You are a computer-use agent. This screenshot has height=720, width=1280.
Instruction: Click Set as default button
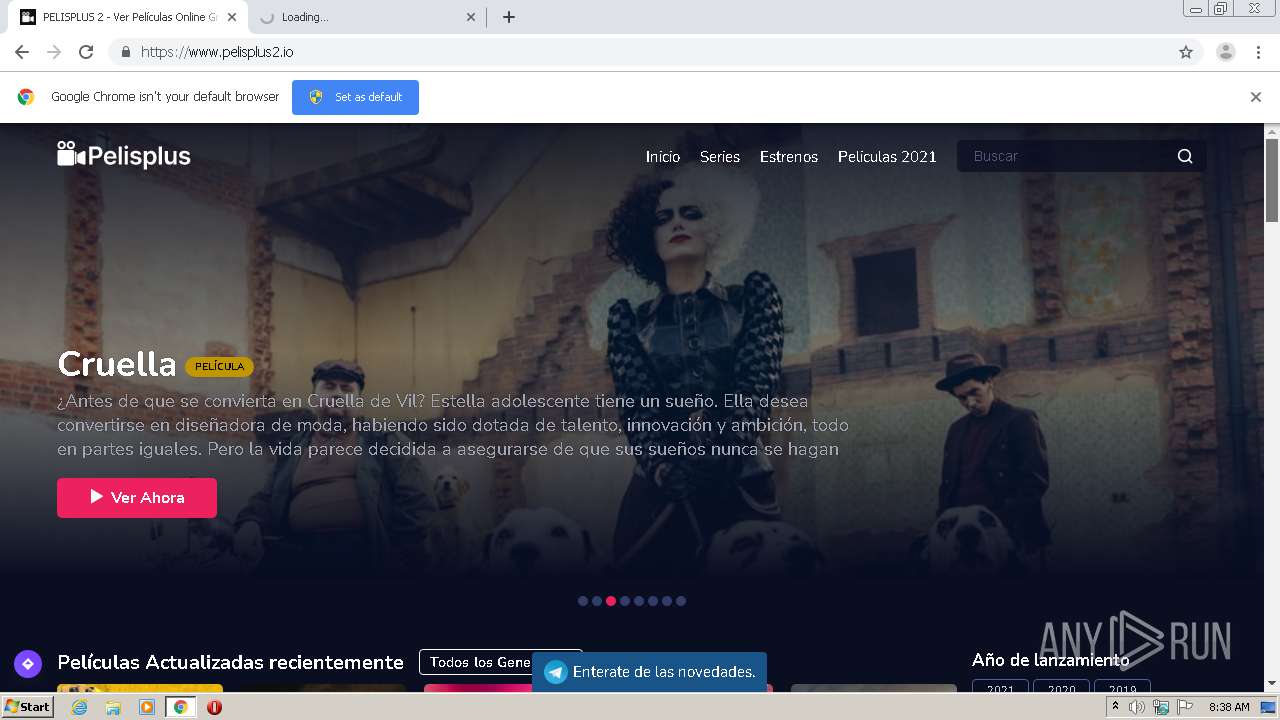(355, 97)
